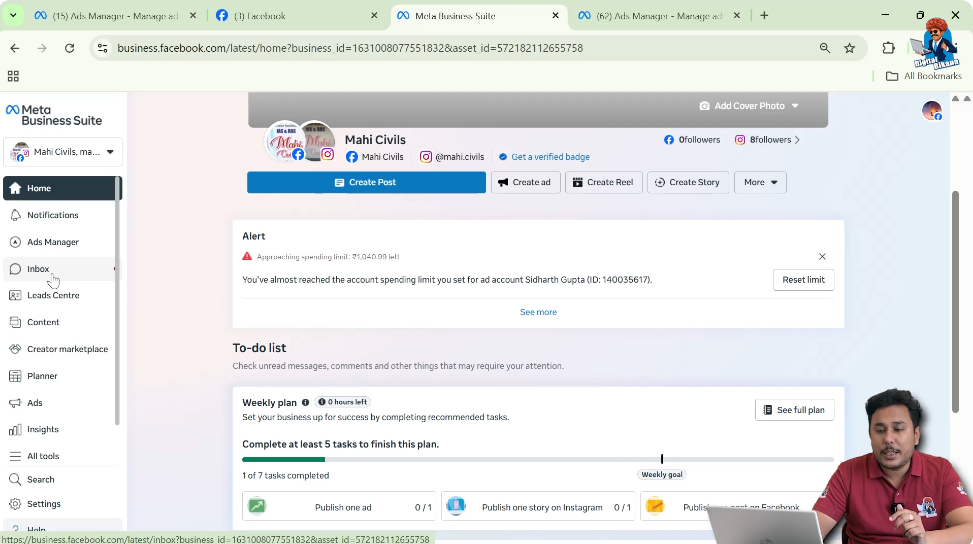Open Publish one story on Instagram task
Screen dimensions: 973x544
[538, 507]
